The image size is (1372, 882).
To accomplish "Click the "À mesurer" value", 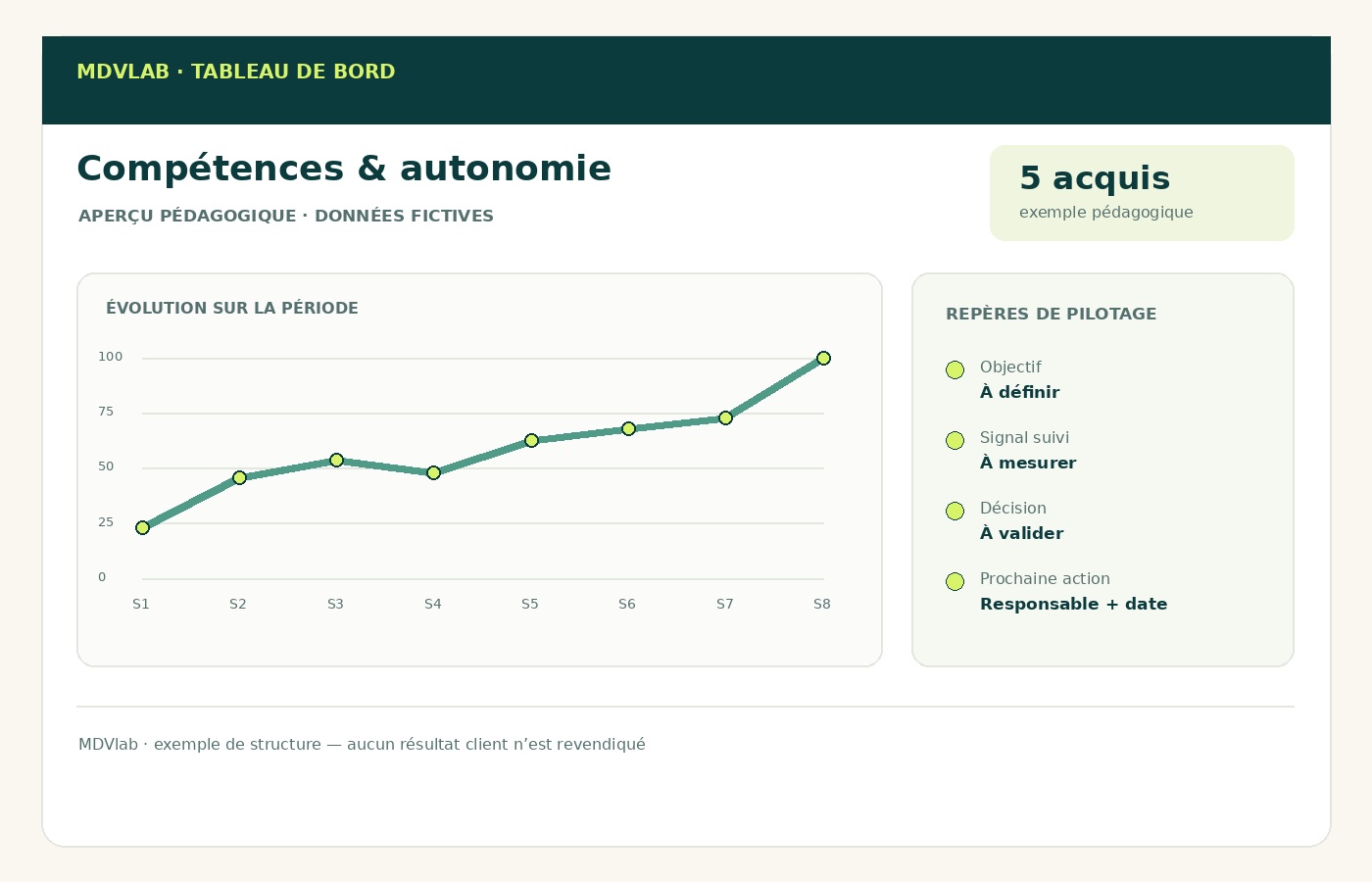I will 1028,463.
